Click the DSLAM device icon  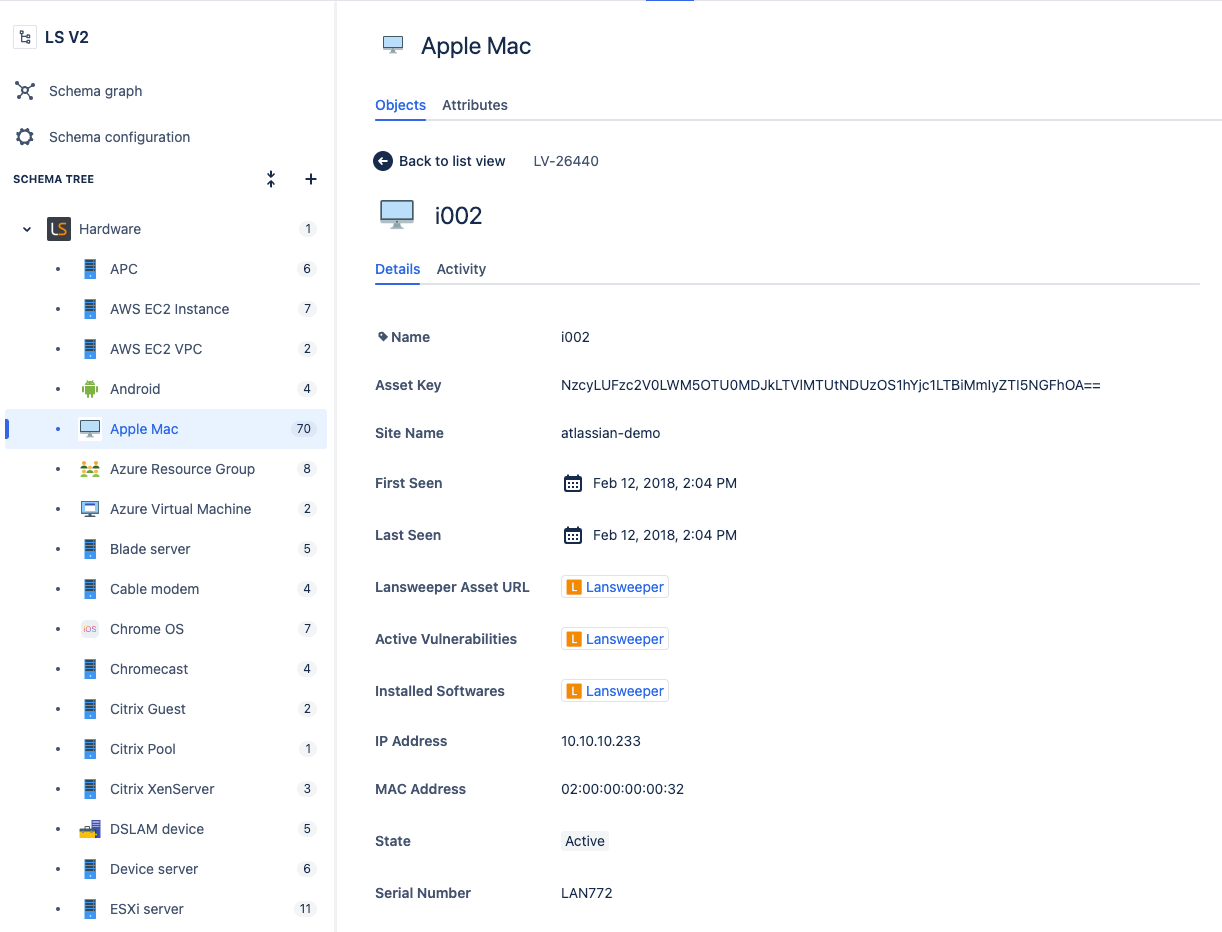(x=90, y=829)
